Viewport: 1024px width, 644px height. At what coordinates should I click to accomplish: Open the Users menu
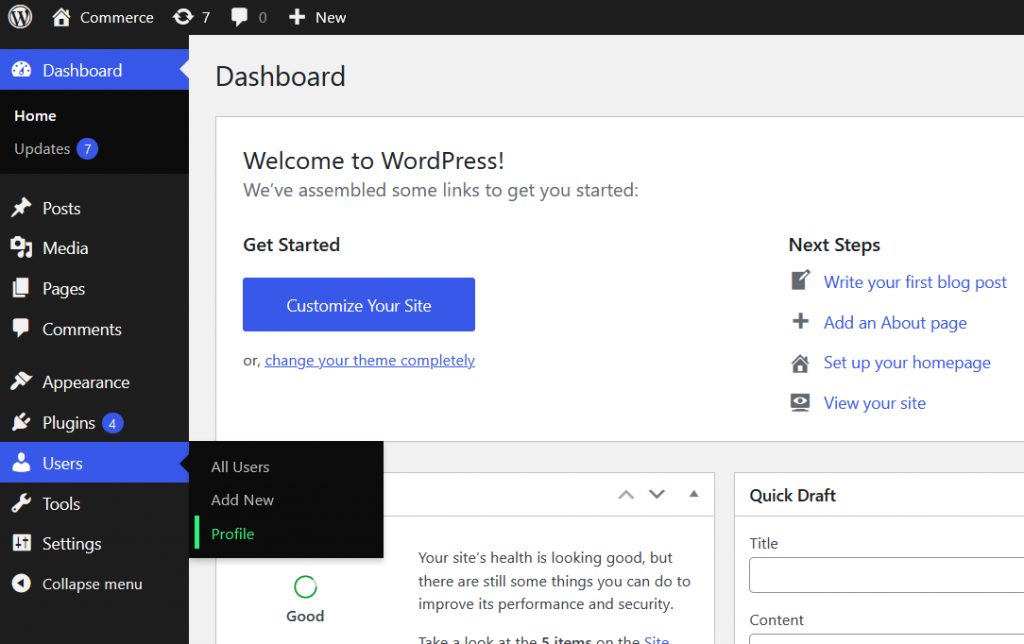[94, 463]
